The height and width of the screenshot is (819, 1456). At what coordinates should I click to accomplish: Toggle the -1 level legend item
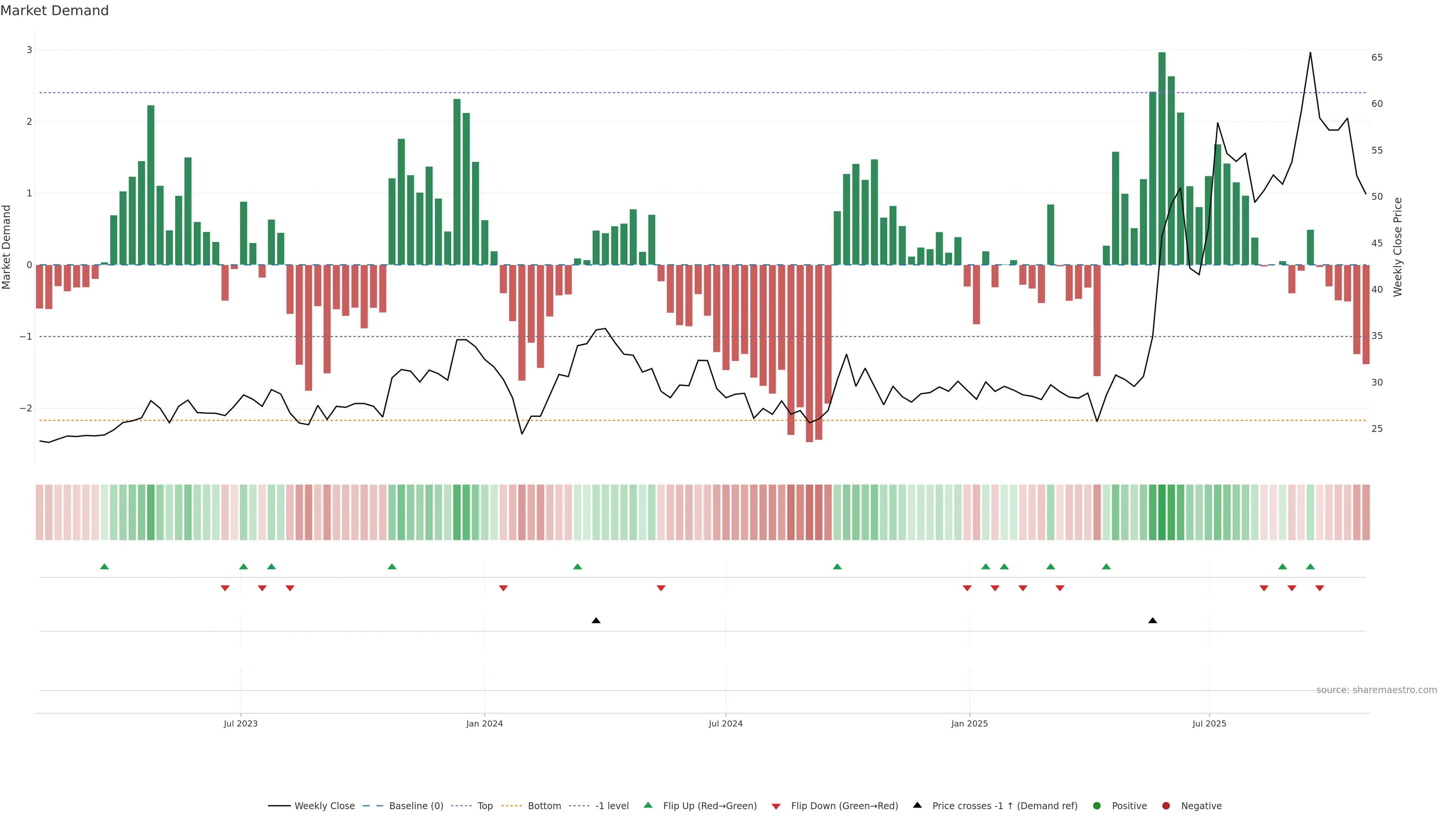click(612, 805)
